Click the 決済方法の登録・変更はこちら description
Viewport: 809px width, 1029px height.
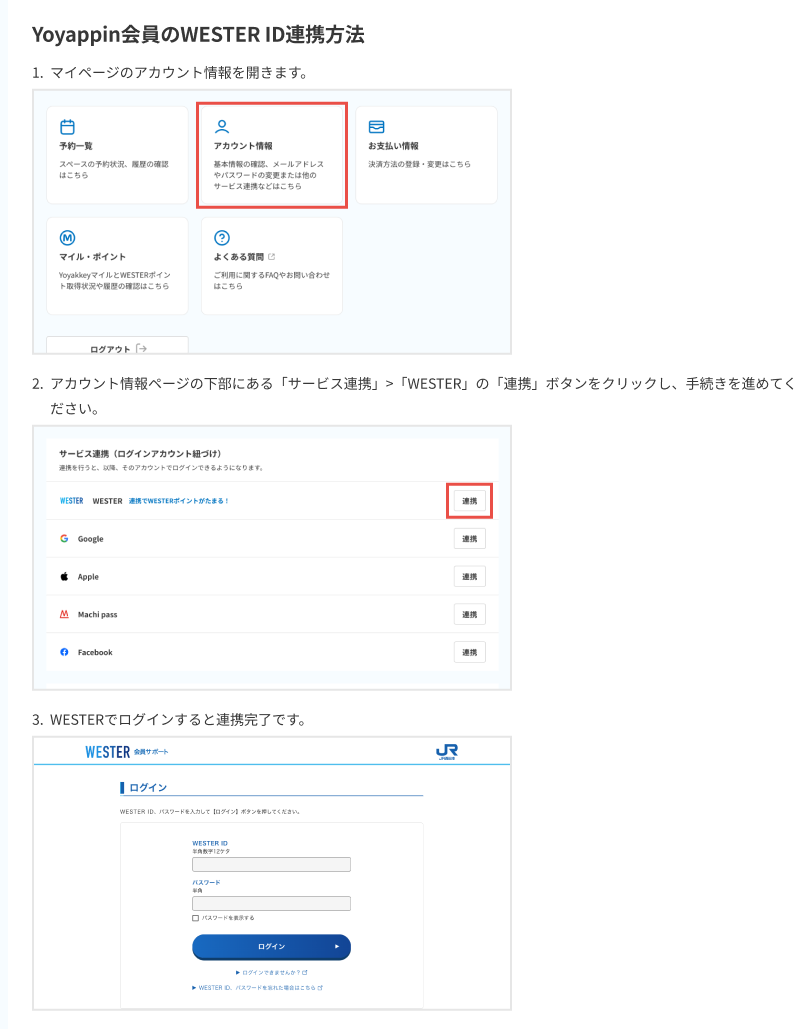[x=419, y=164]
